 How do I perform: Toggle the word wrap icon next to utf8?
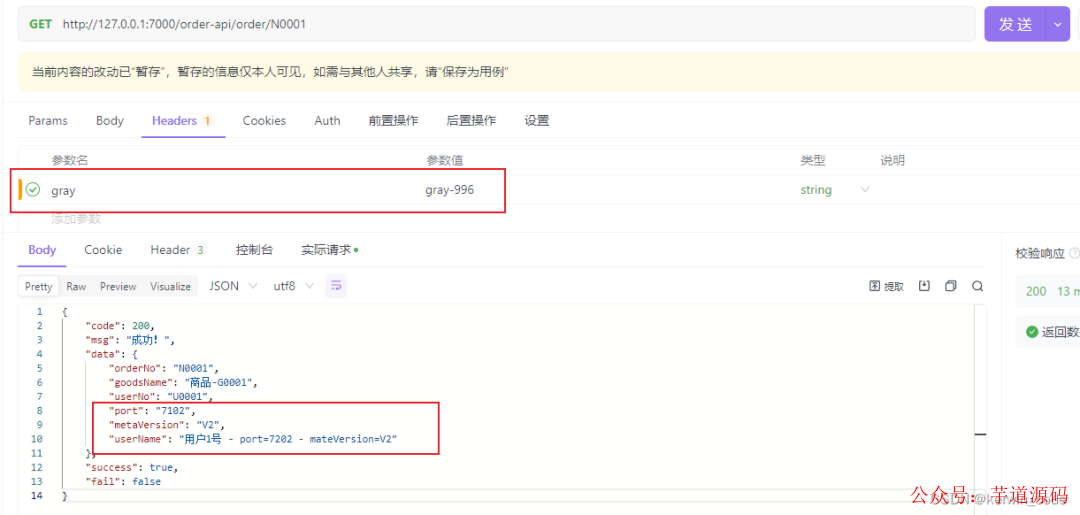pyautogui.click(x=336, y=286)
